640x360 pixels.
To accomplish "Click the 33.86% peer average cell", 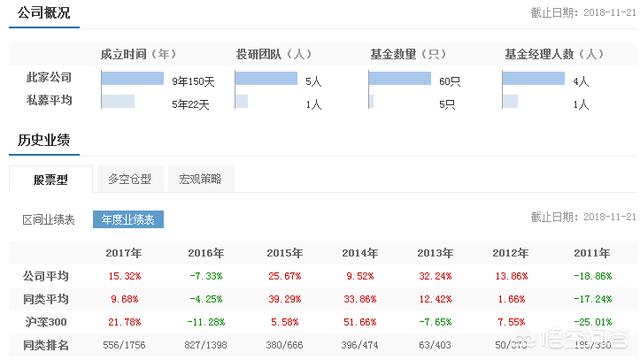I will click(x=360, y=299).
